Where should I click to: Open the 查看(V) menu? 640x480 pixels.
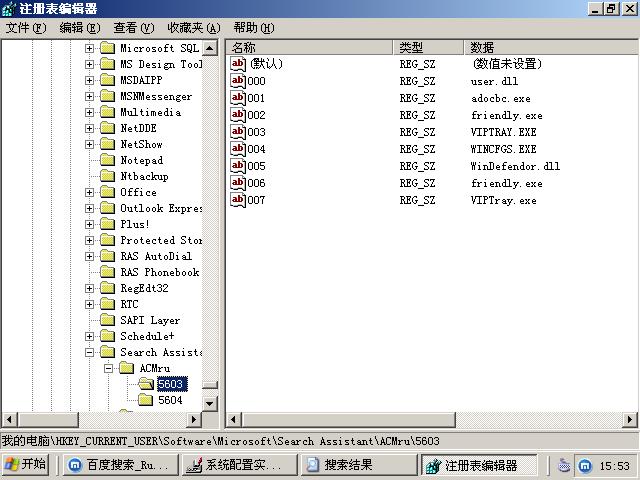(x=134, y=28)
